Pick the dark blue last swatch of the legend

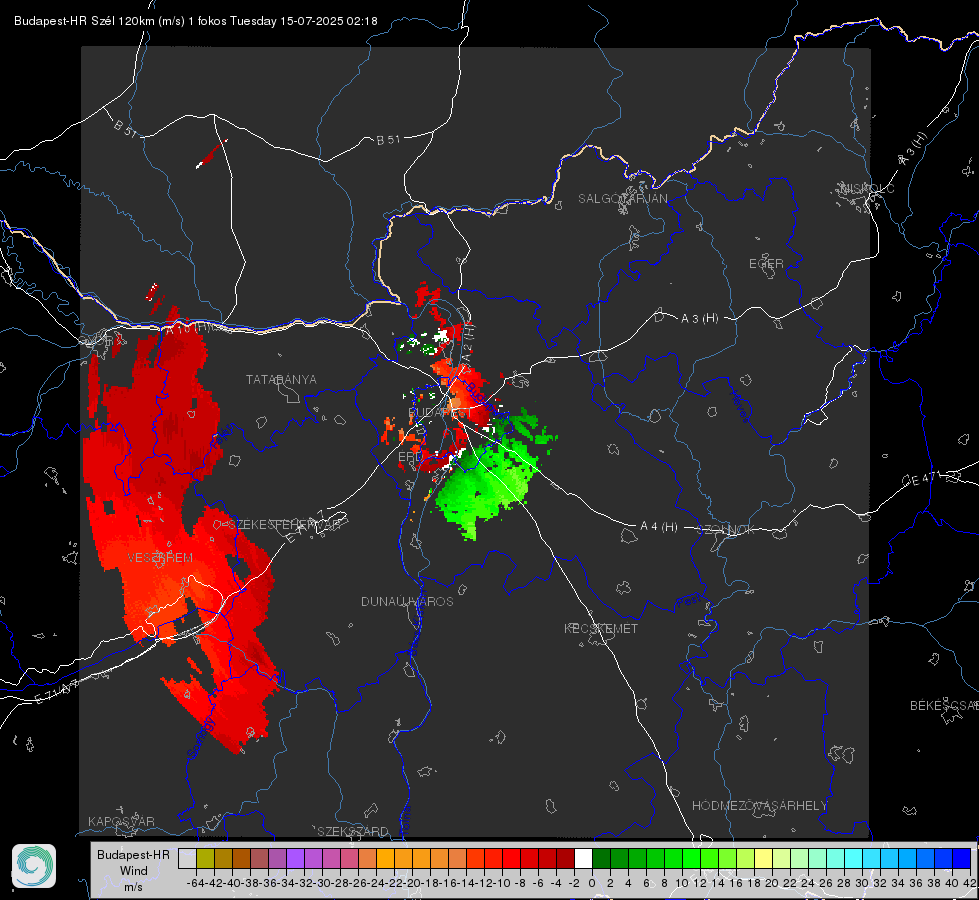[962, 858]
